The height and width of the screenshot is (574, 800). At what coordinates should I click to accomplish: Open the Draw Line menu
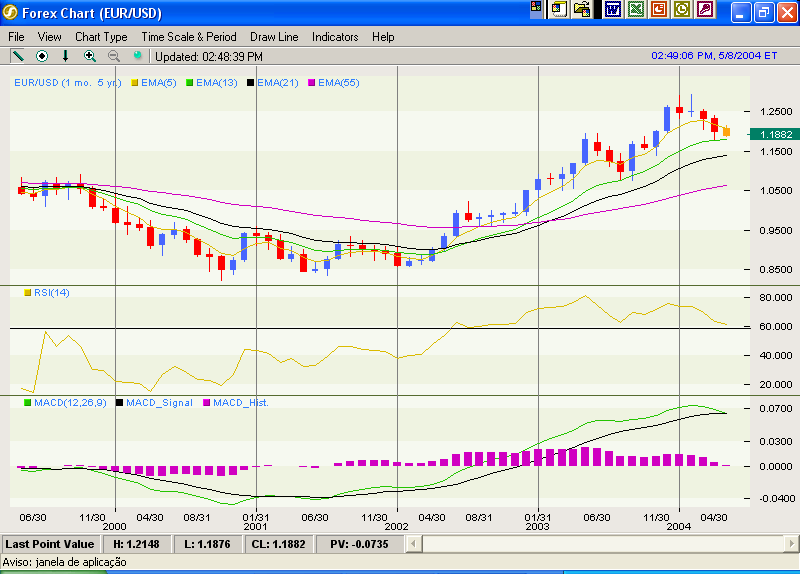pos(274,37)
